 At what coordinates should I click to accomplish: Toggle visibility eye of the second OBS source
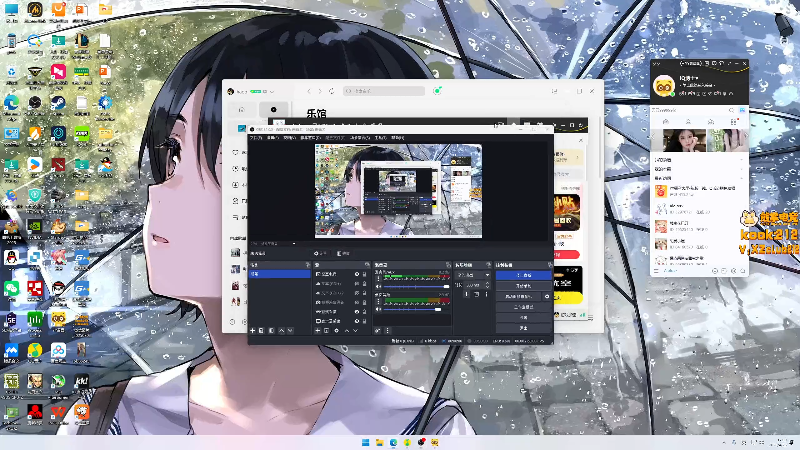coord(357,284)
